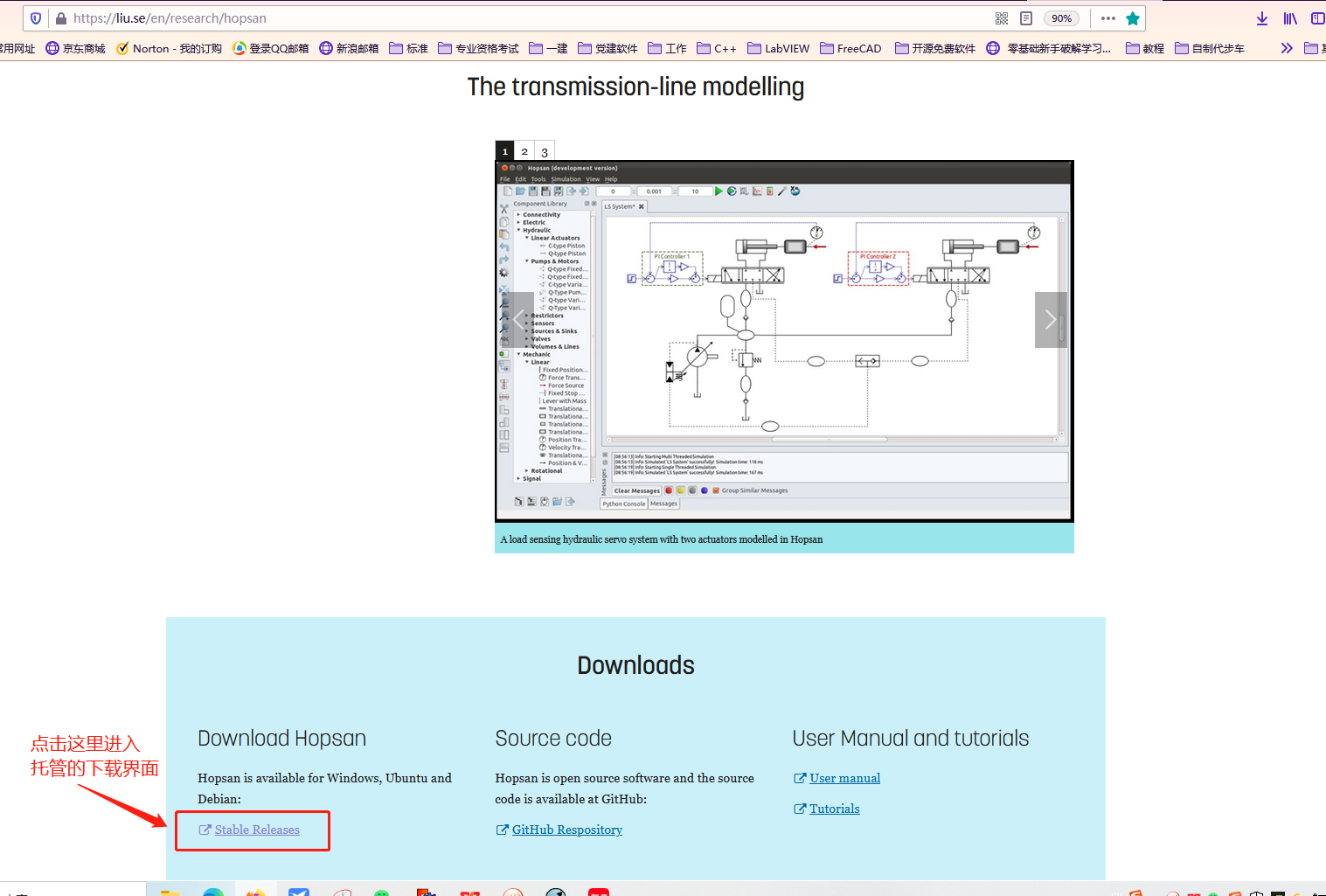Open the tracking protection shield icon
This screenshot has height=896, width=1326.
[x=36, y=18]
